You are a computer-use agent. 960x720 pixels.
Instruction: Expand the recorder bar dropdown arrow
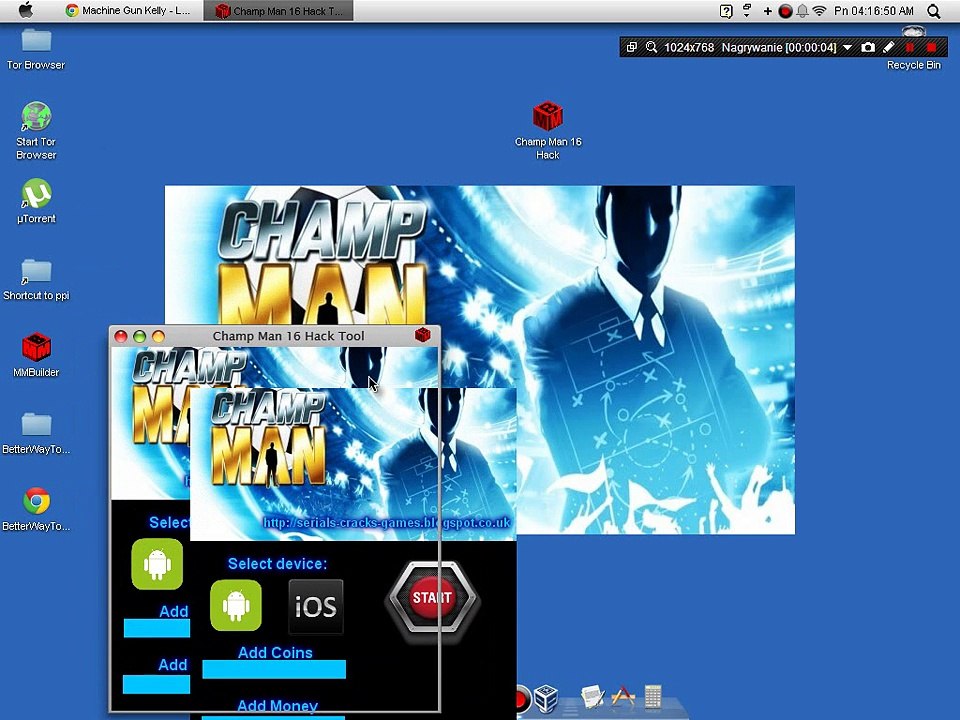(x=848, y=47)
